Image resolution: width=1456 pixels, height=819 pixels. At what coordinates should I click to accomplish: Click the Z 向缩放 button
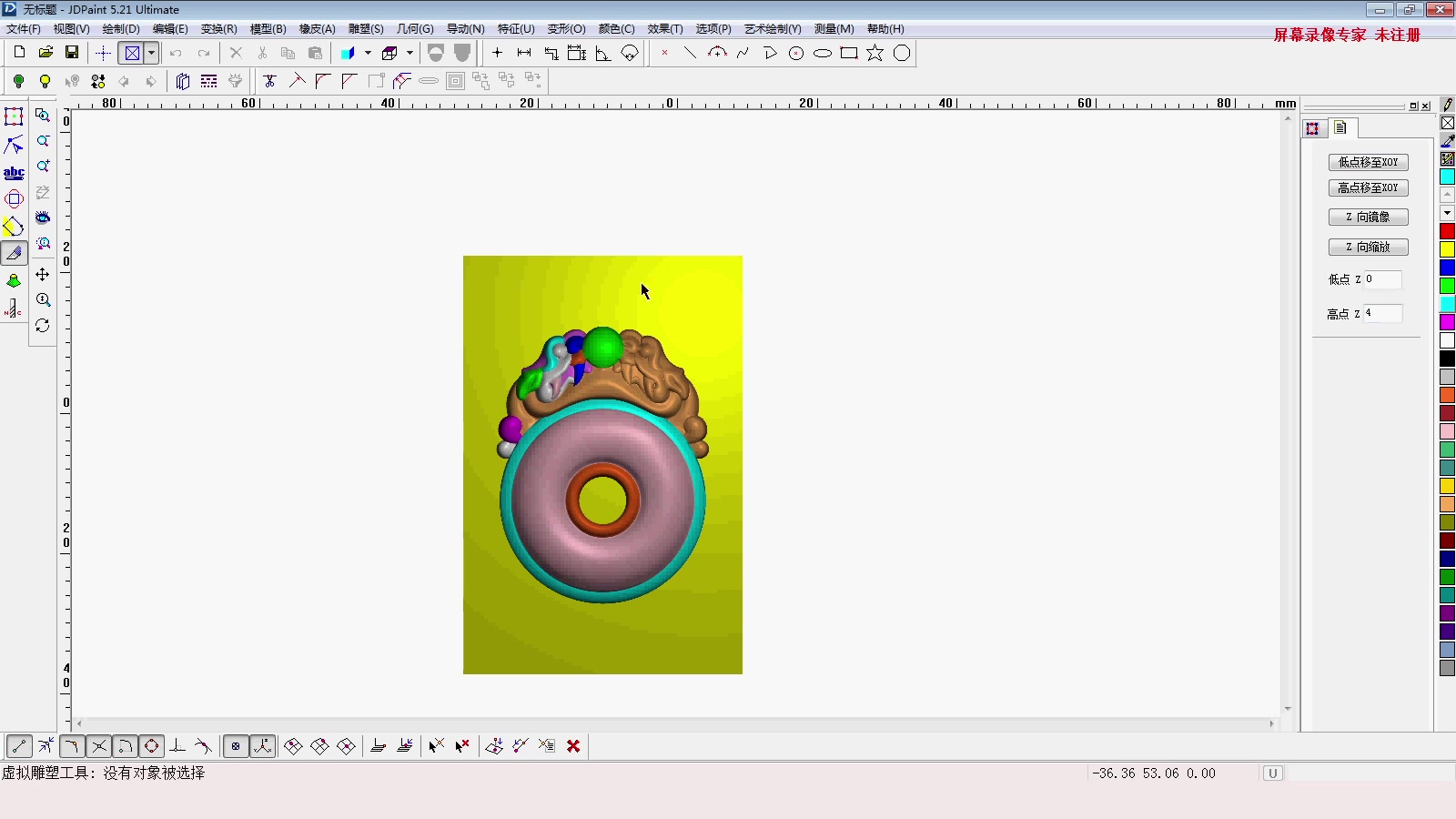tap(1369, 247)
